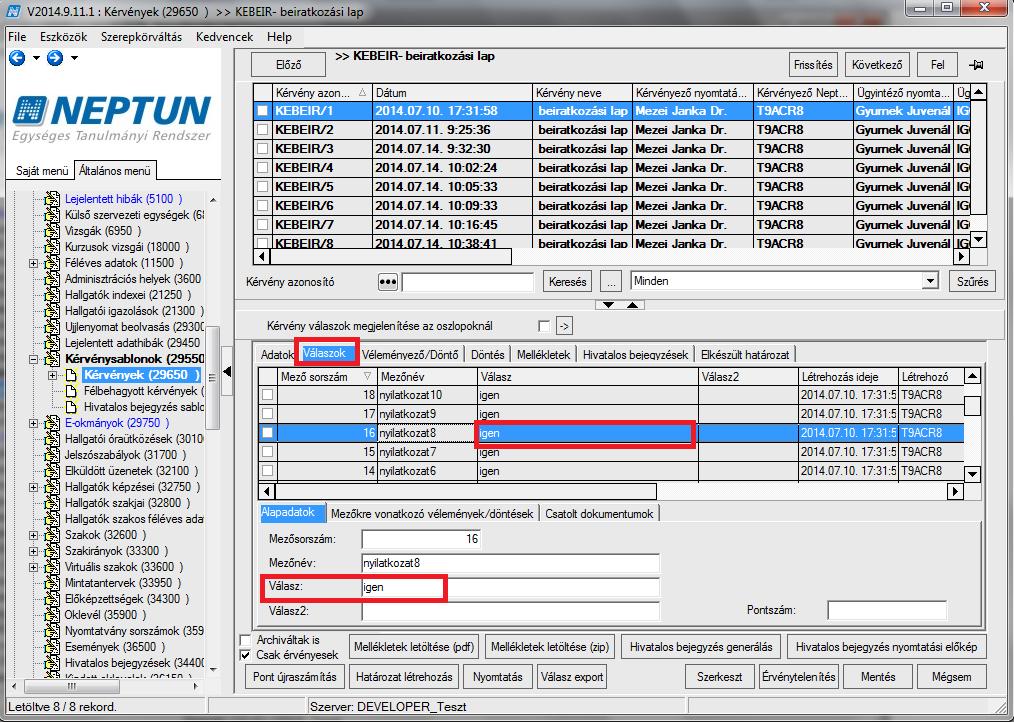Enable Kérvény válaszok megjelenítése az oszlopoknál checkbox
The image size is (1014, 723).
click(544, 327)
